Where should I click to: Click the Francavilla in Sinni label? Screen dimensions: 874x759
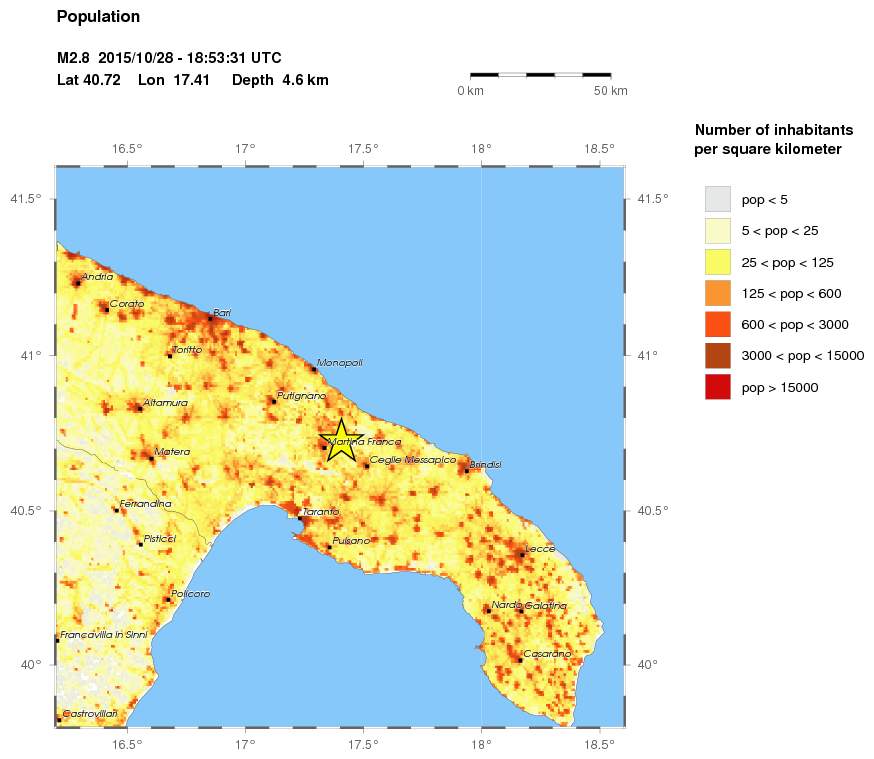tap(104, 635)
